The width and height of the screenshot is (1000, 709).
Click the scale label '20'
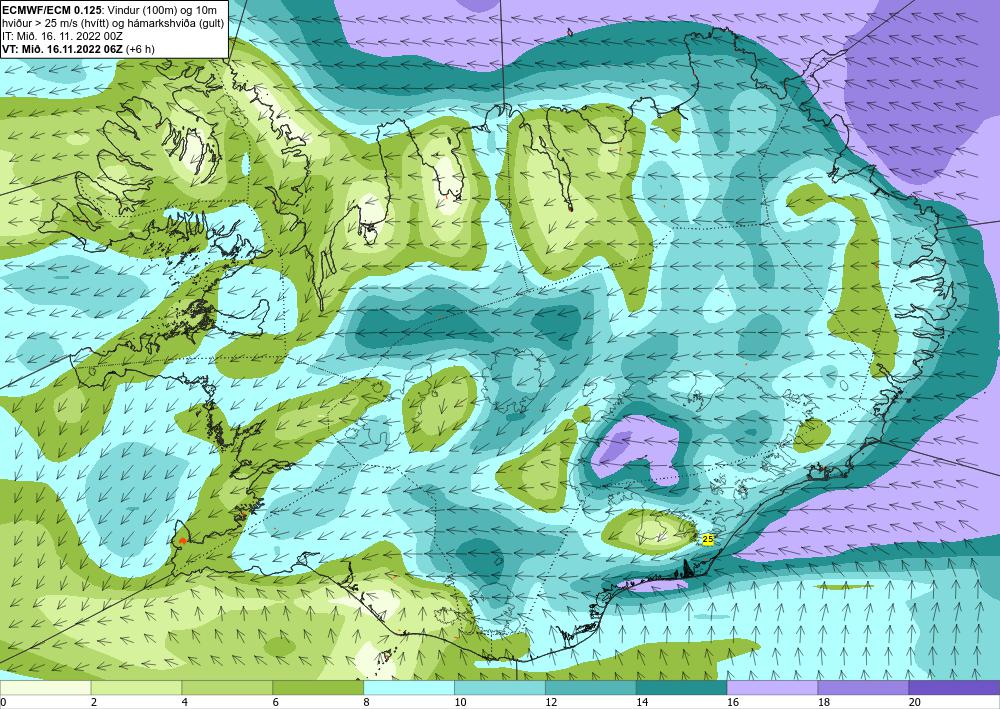pyautogui.click(x=915, y=703)
